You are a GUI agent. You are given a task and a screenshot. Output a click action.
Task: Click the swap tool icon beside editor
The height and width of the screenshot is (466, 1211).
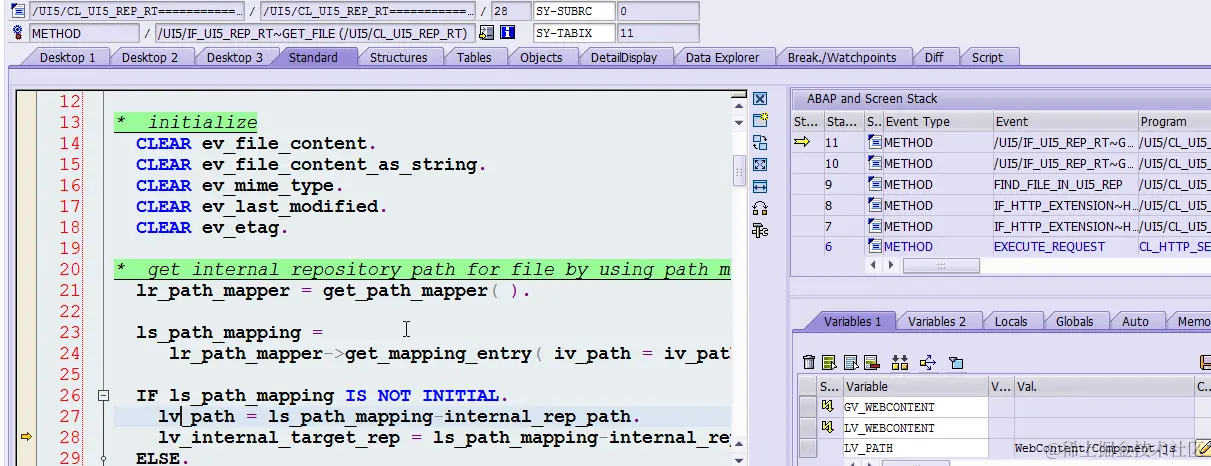(x=760, y=142)
